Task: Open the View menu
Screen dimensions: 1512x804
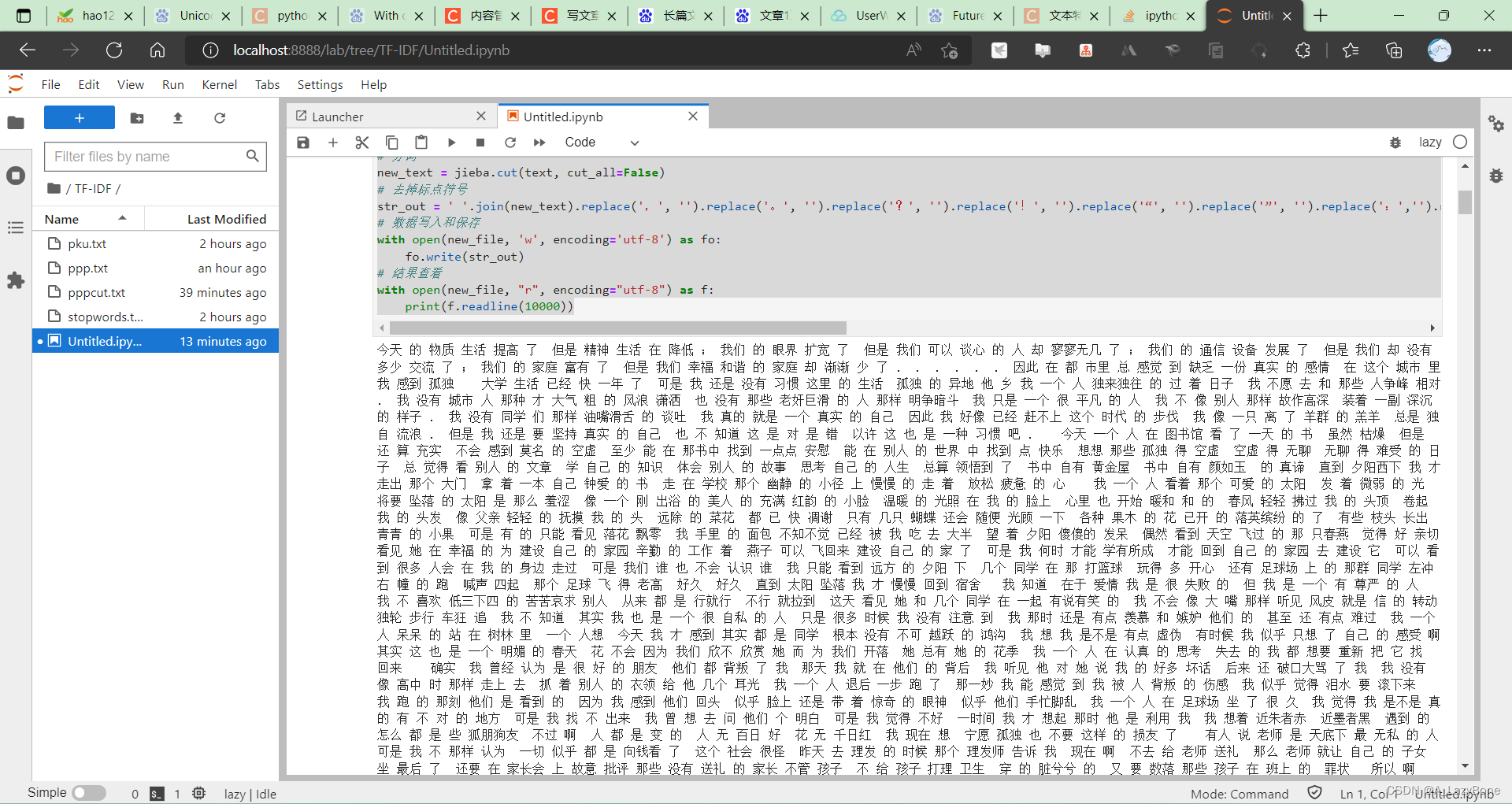Action: coord(131,85)
